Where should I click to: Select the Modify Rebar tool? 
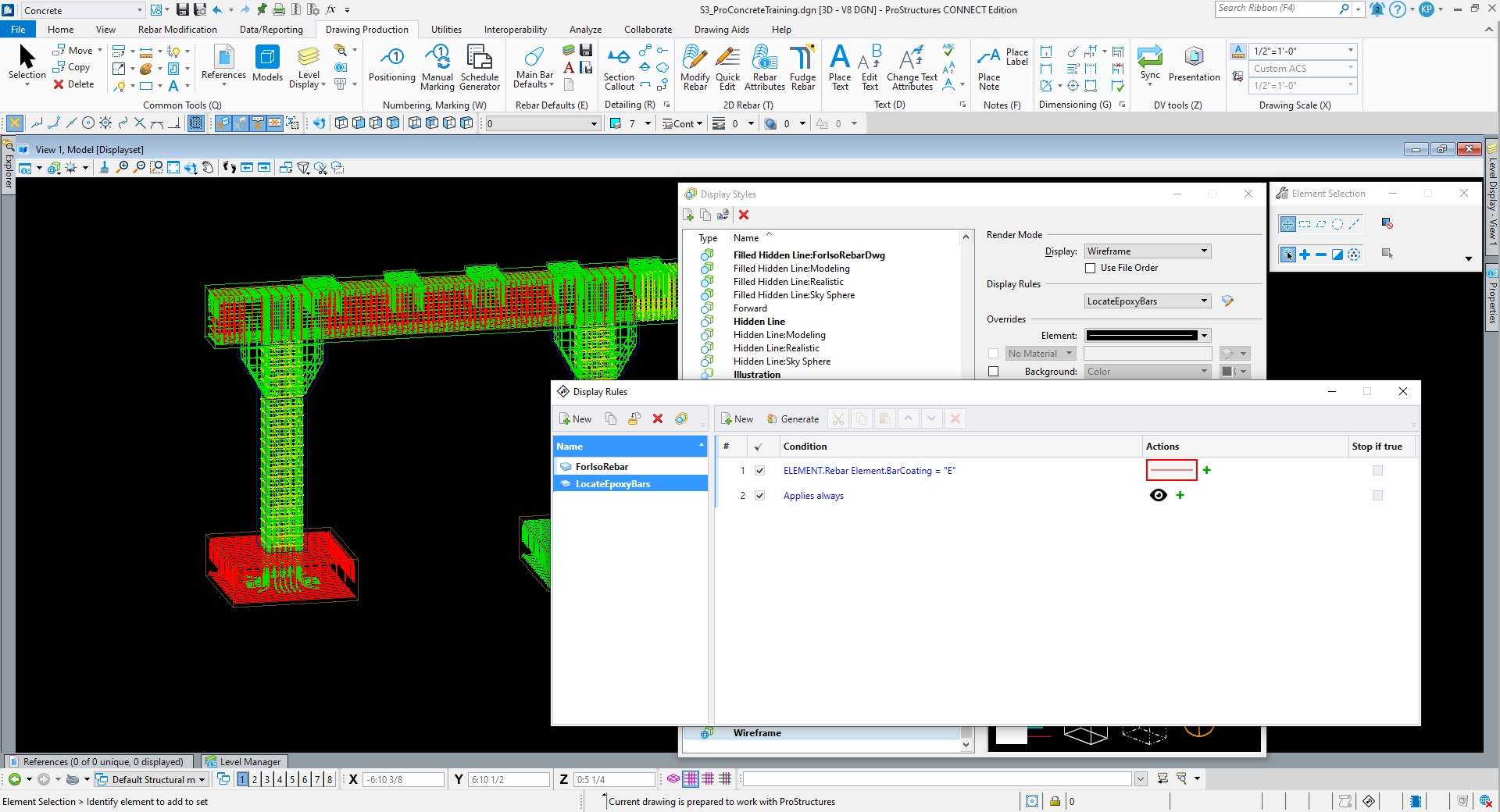[695, 68]
